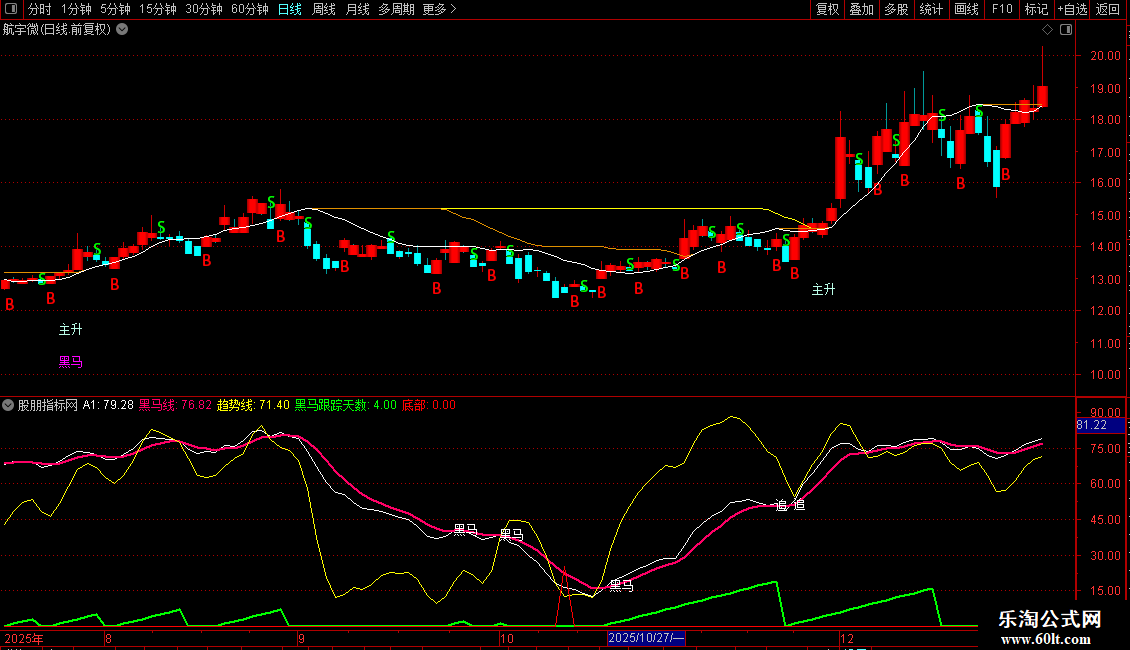Switch to 分时 view

pyautogui.click(x=40, y=9)
